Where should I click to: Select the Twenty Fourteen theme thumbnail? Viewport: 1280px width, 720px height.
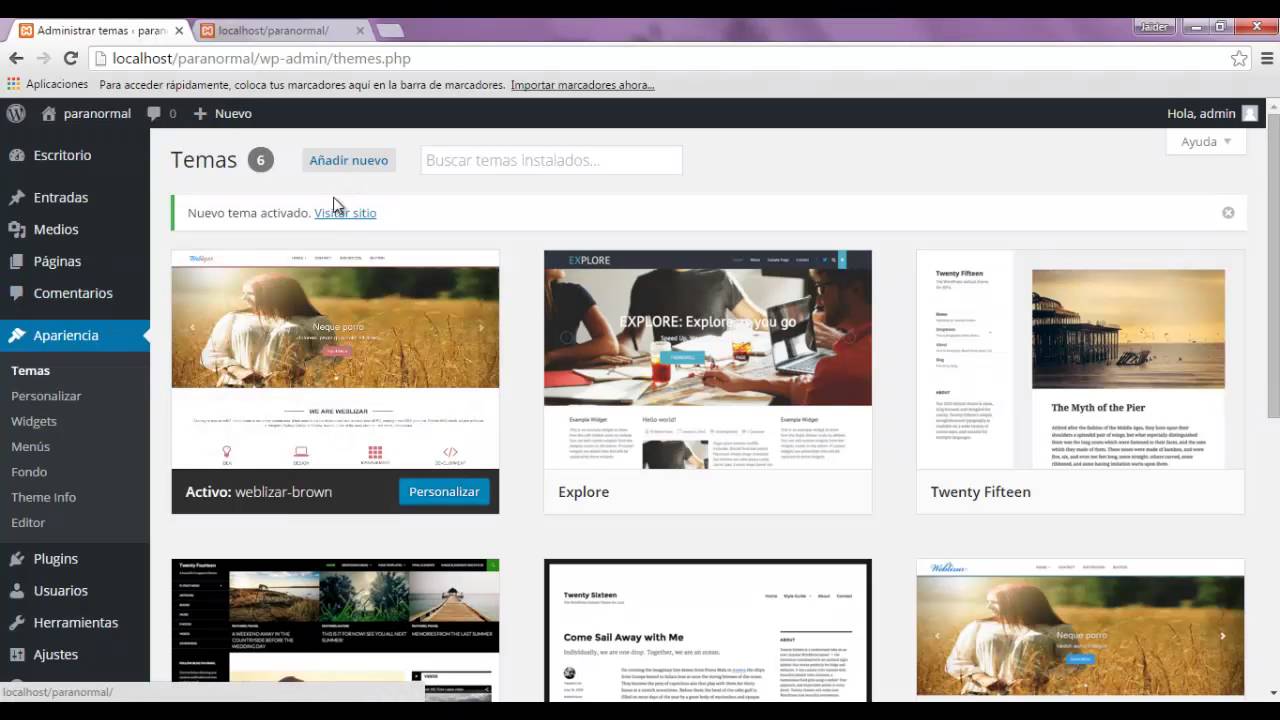pos(335,630)
